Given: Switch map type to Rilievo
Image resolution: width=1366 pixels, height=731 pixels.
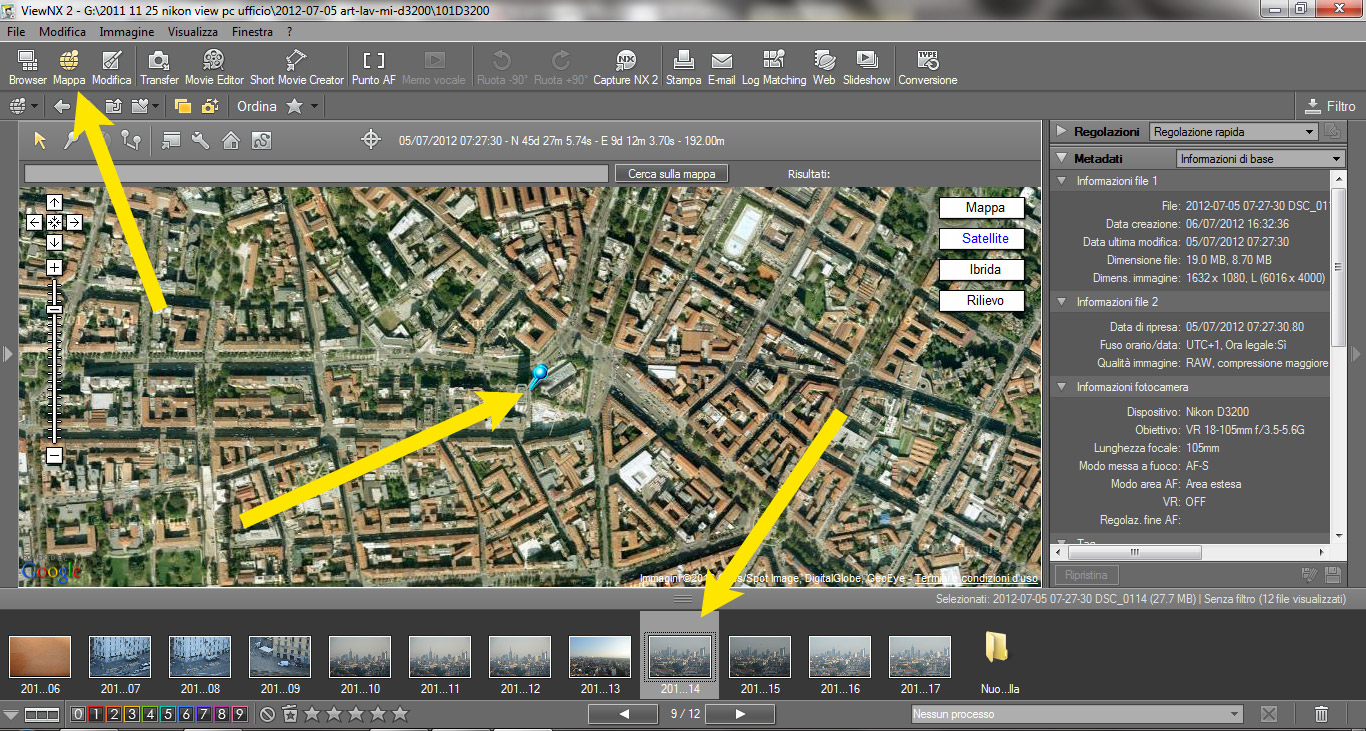Looking at the screenshot, I should 984,301.
